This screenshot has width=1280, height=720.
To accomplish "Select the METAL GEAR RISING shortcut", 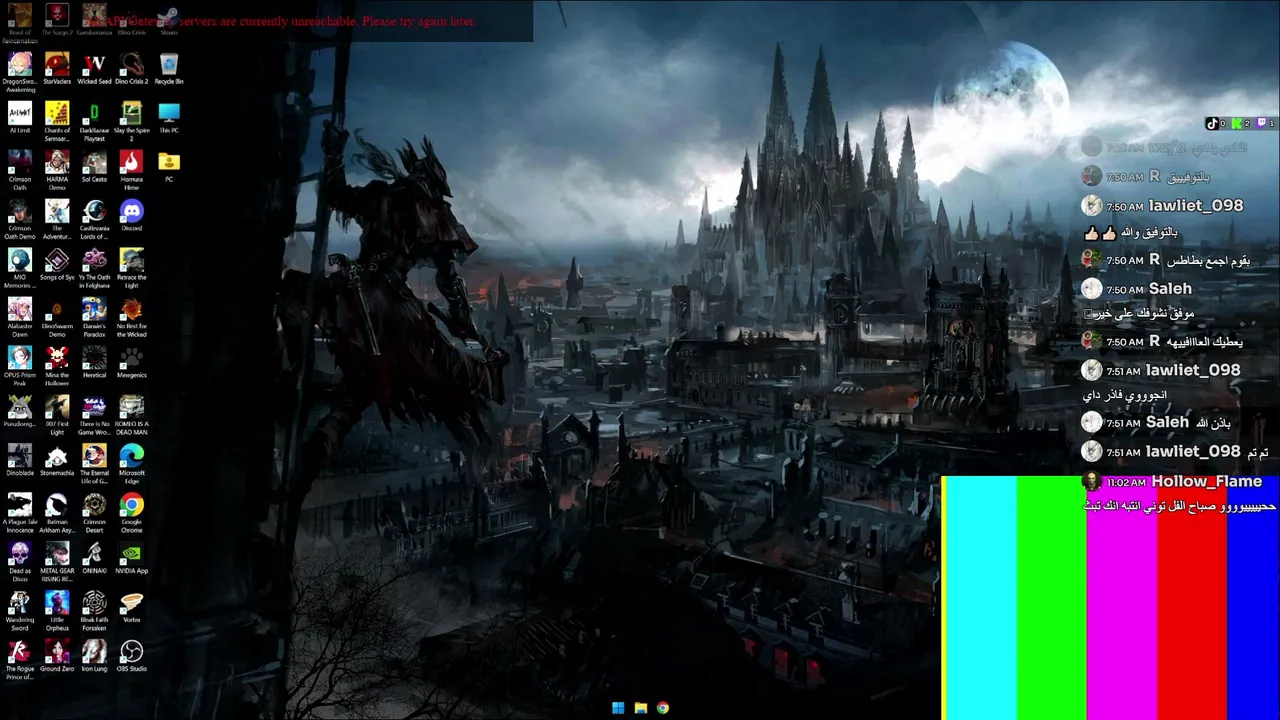I will point(57,561).
